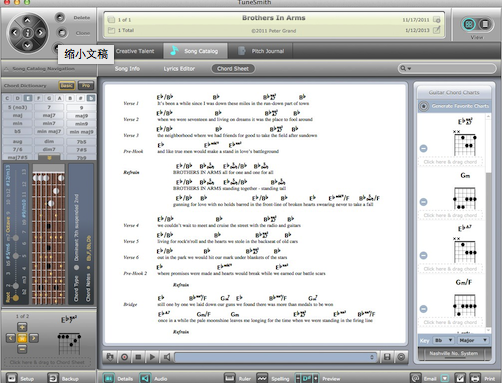Toggle the Audio panel button
502x383 pixels.
click(x=145, y=378)
